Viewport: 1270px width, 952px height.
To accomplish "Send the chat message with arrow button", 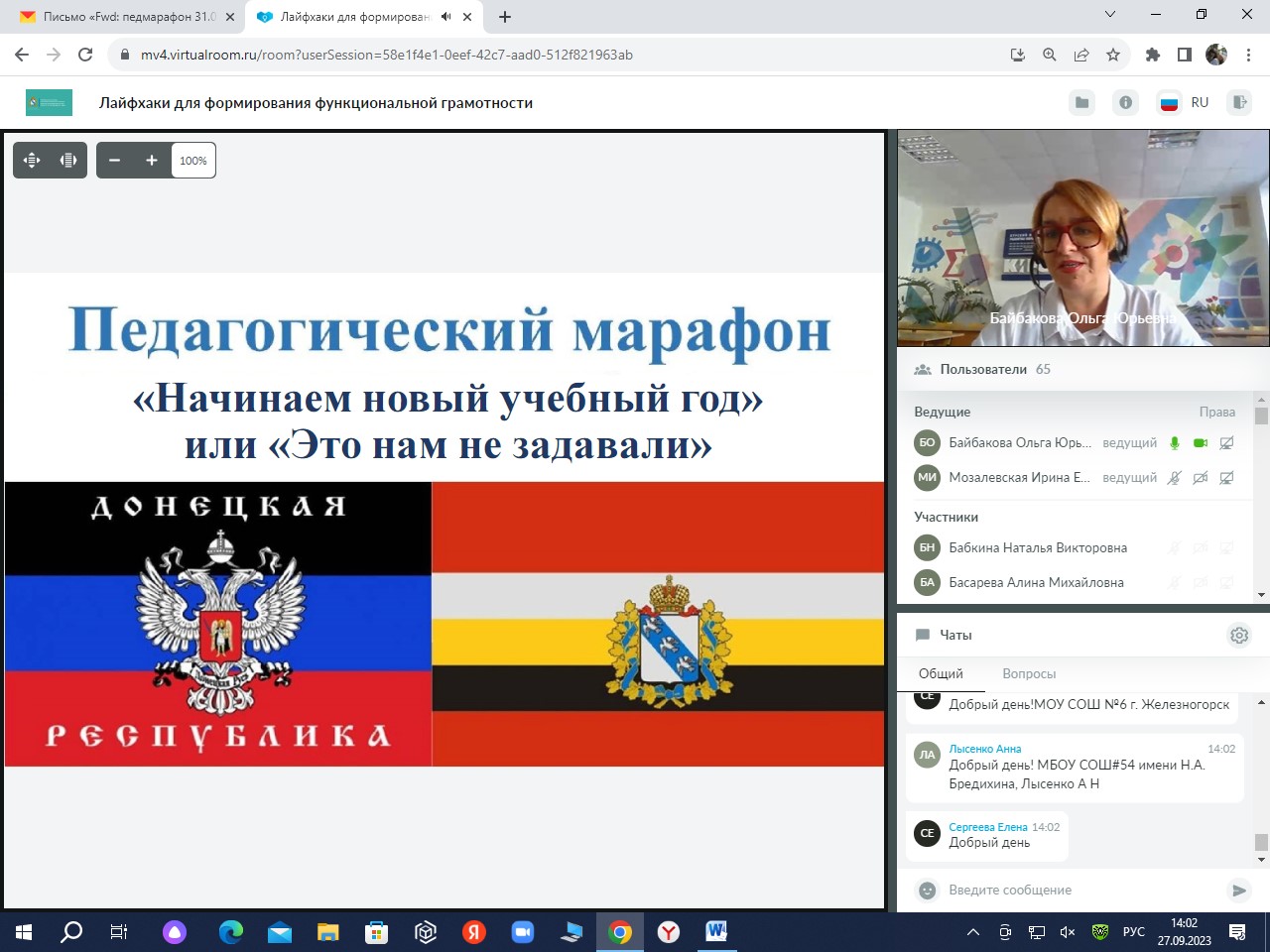I will pyautogui.click(x=1238, y=890).
